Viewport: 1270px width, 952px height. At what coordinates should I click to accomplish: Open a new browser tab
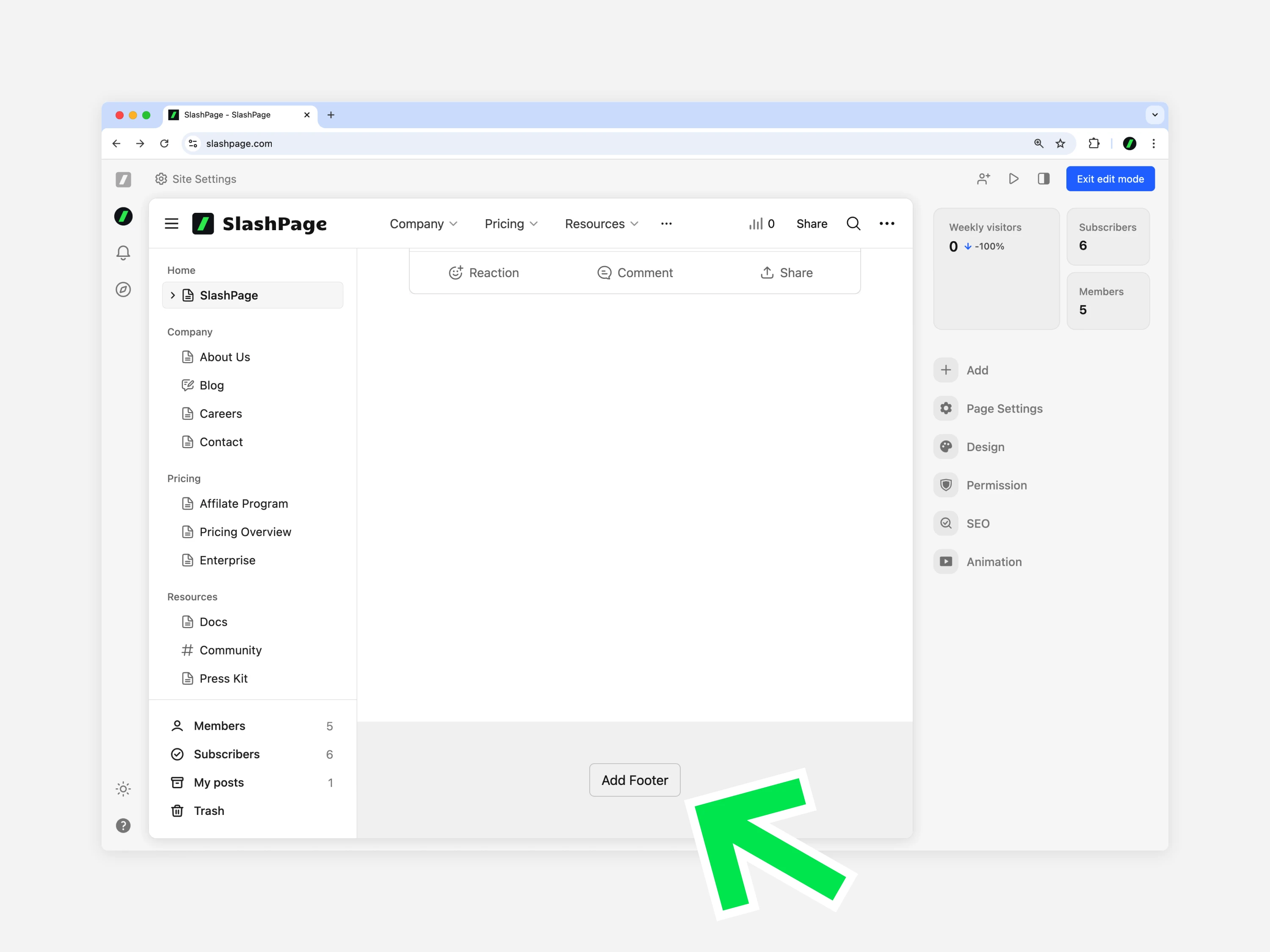click(331, 115)
